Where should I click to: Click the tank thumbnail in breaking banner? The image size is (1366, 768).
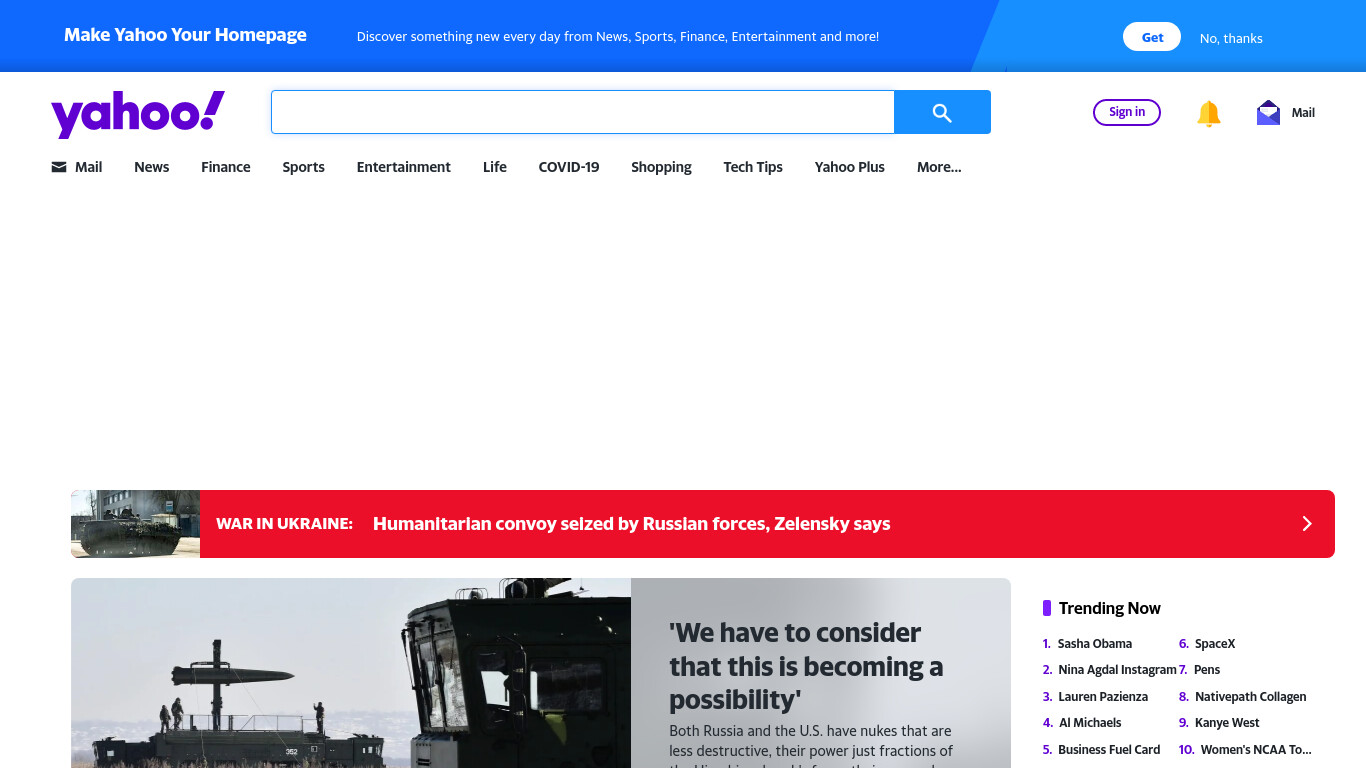pyautogui.click(x=135, y=524)
